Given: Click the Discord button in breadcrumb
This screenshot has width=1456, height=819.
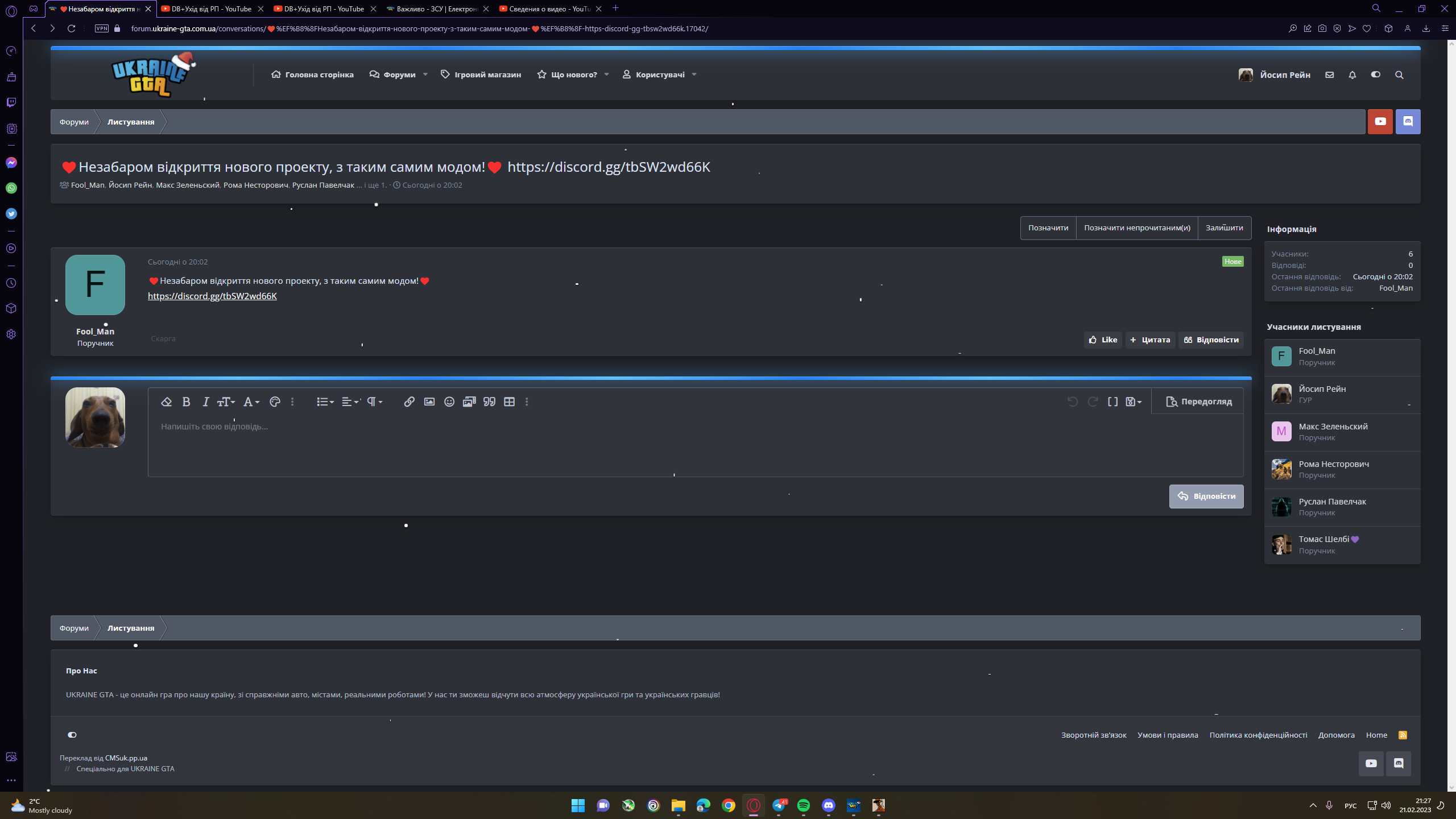Looking at the screenshot, I should tap(1408, 121).
